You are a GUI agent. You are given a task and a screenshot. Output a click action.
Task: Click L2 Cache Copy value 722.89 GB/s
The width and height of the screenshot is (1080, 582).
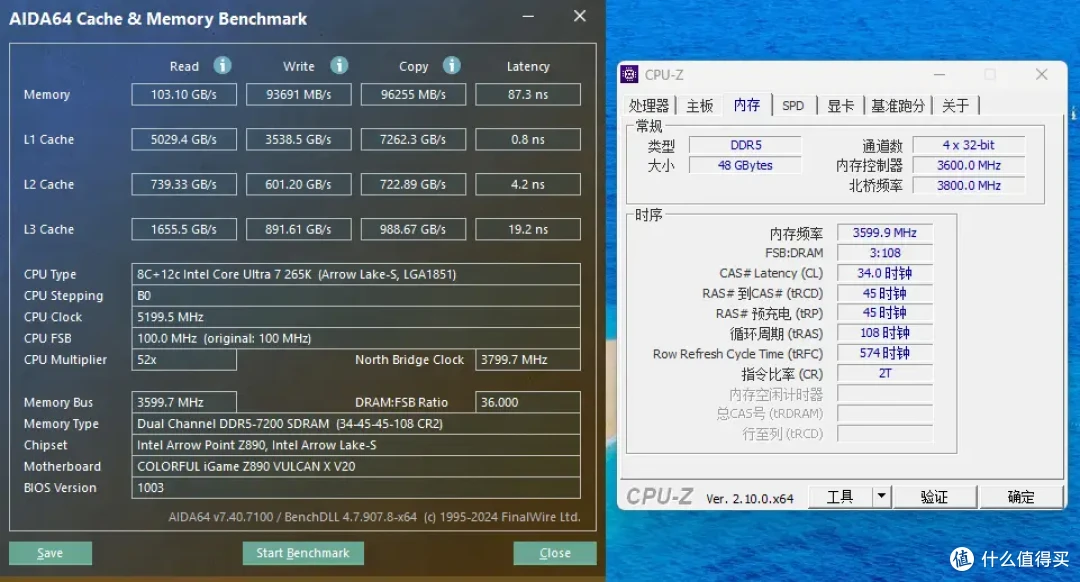point(413,185)
